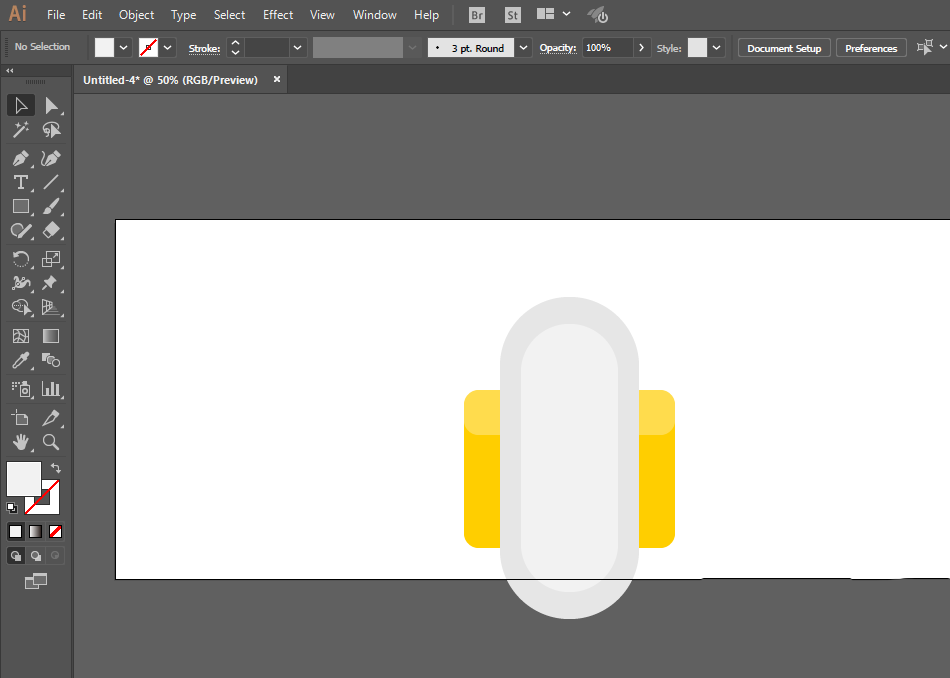Expand the 3 pt. Round brush dropdown
The image size is (950, 678).
tap(524, 48)
